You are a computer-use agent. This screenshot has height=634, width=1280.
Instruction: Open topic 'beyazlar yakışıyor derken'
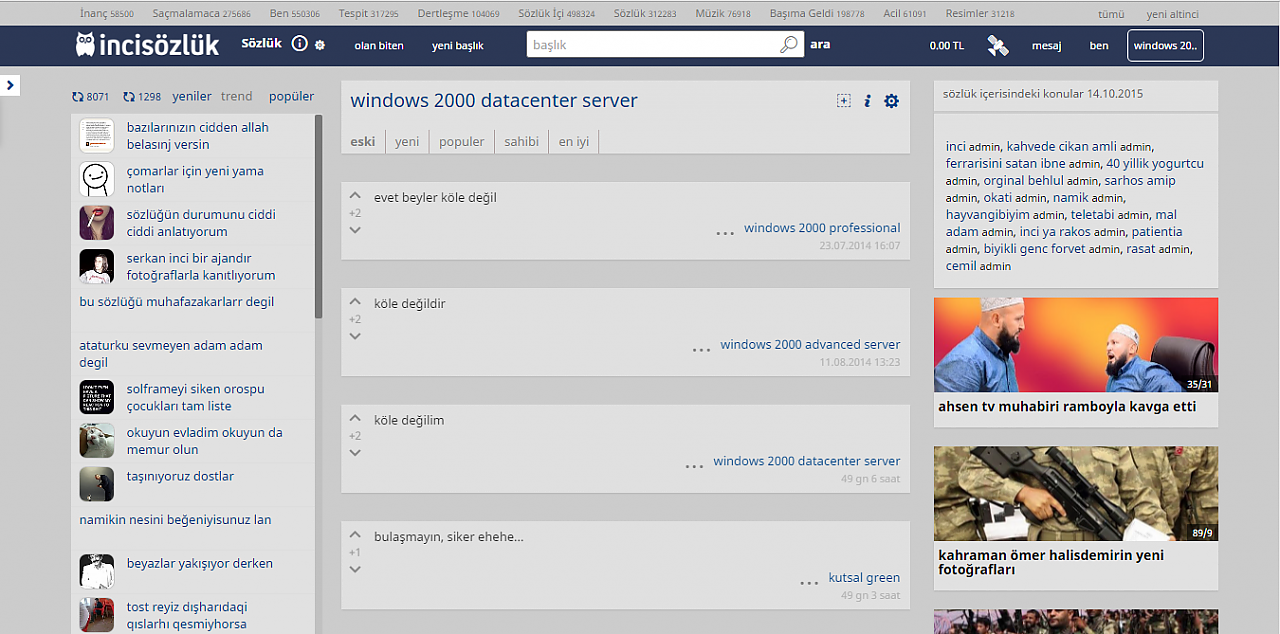pos(199,563)
